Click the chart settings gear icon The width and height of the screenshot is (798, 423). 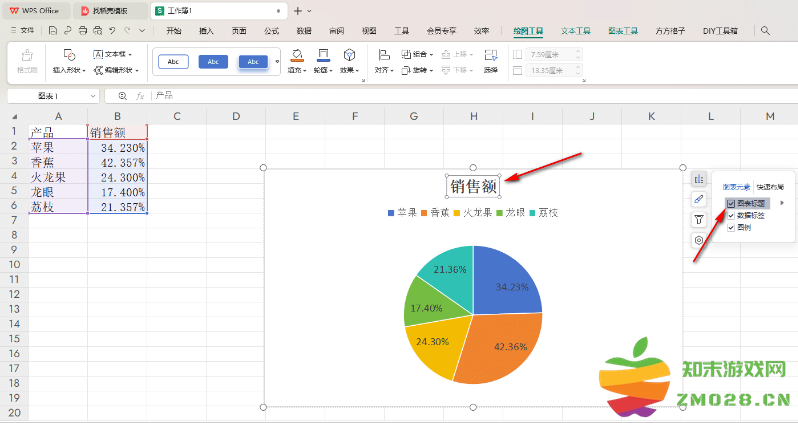pyautogui.click(x=698, y=240)
